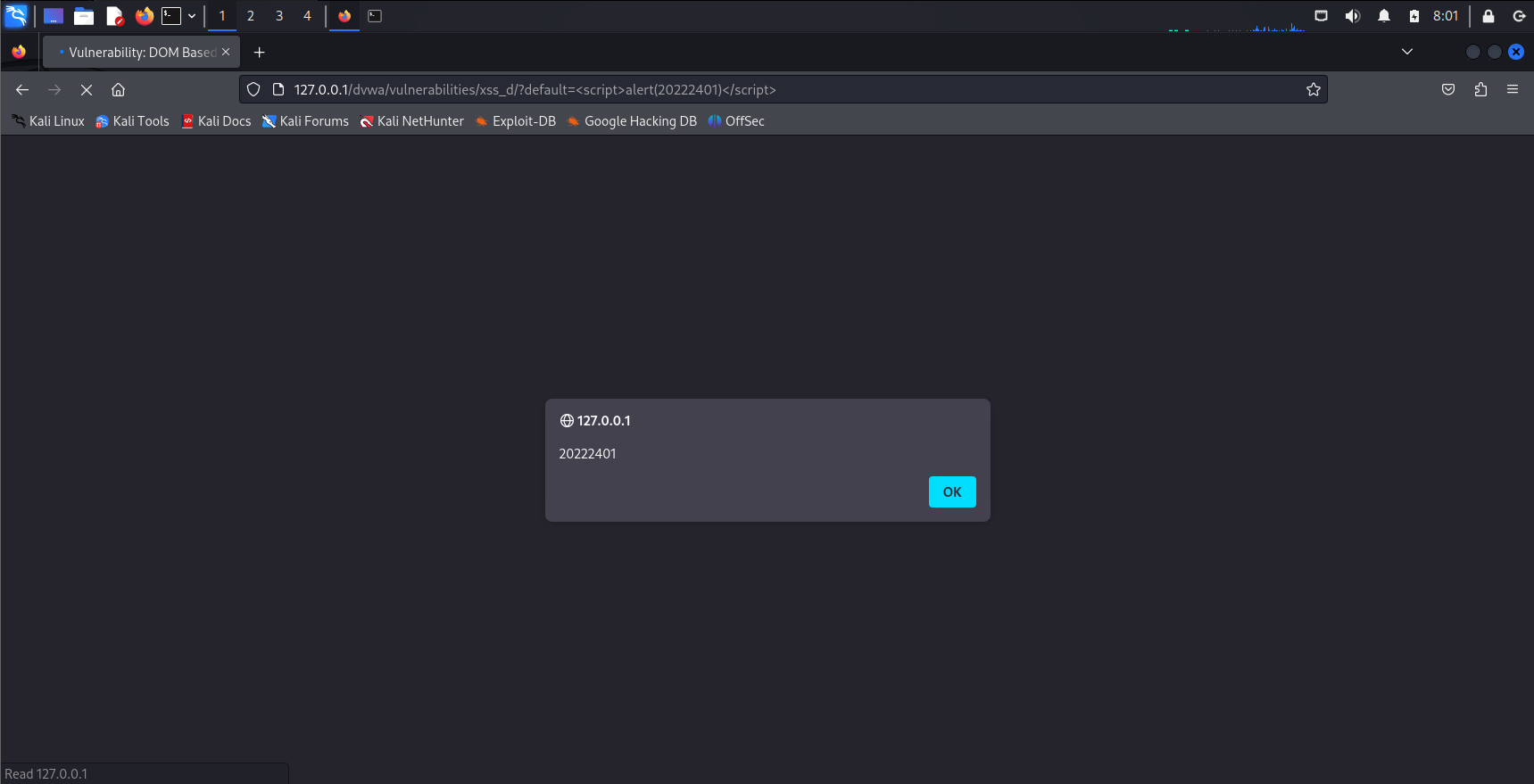1534x784 pixels.
Task: Open file manager from top panel
Action: [84, 16]
